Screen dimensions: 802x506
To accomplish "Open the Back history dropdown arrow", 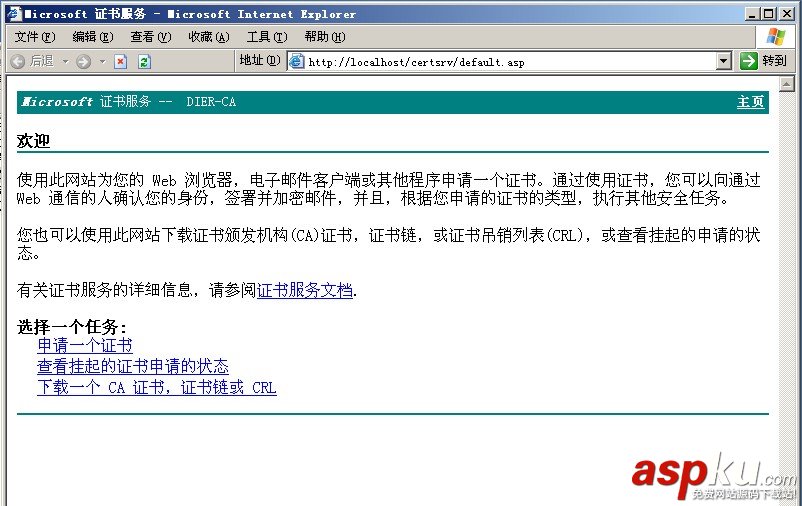I will (65, 62).
